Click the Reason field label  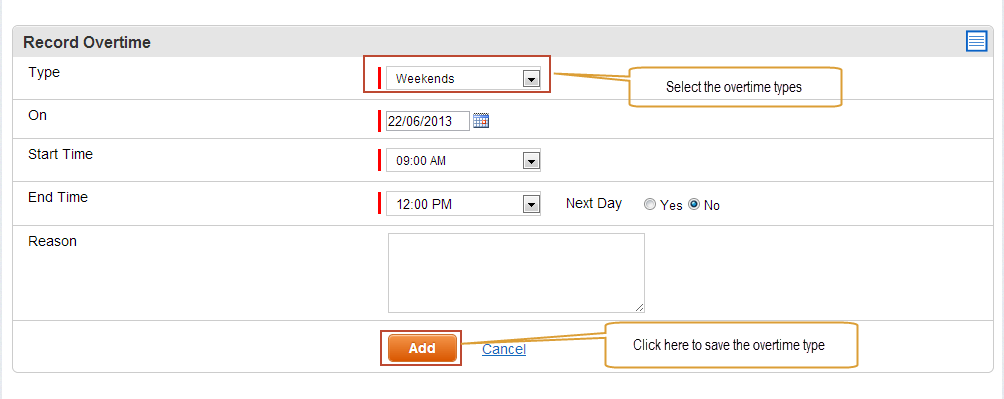click(x=53, y=241)
